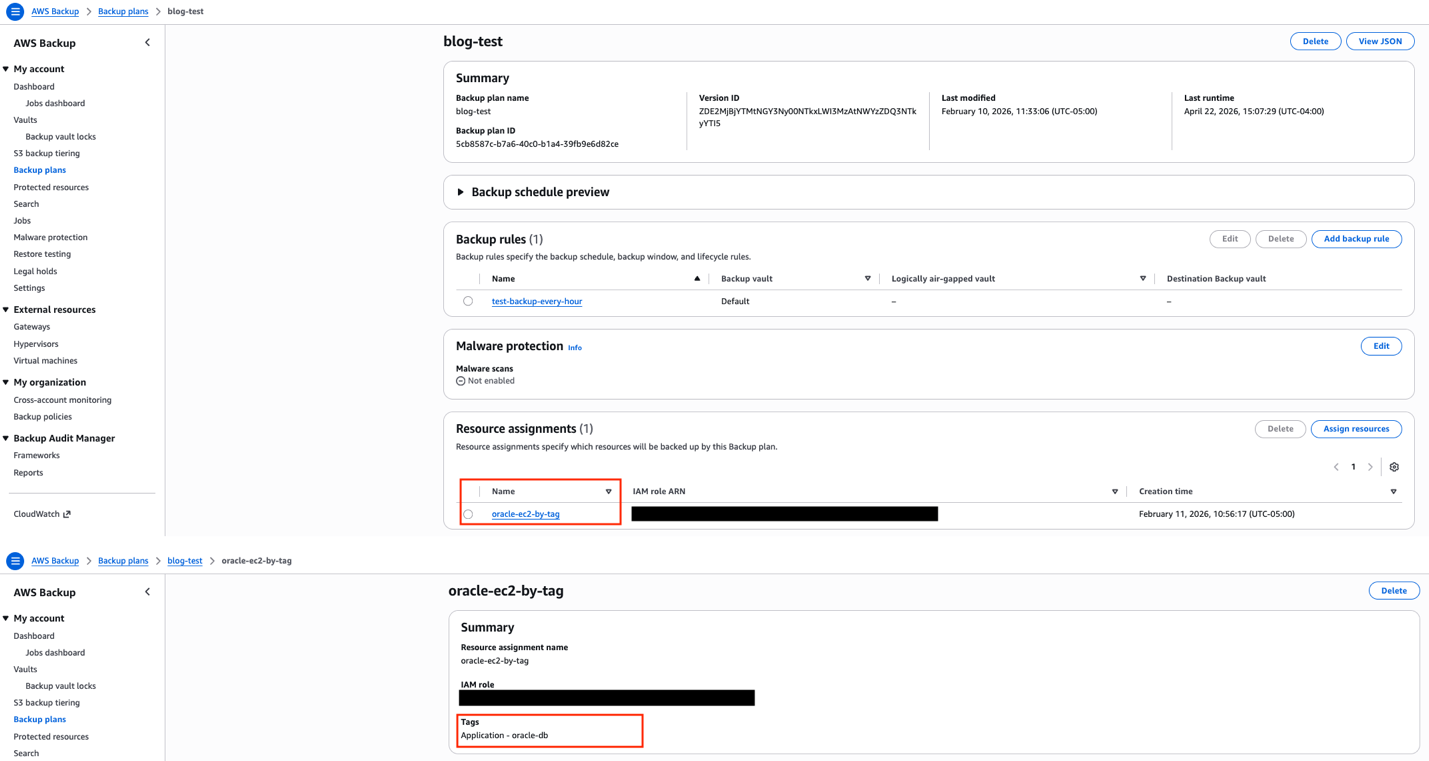Click Delete in the Backup rules section
The image size is (1429, 761).
click(x=1280, y=239)
